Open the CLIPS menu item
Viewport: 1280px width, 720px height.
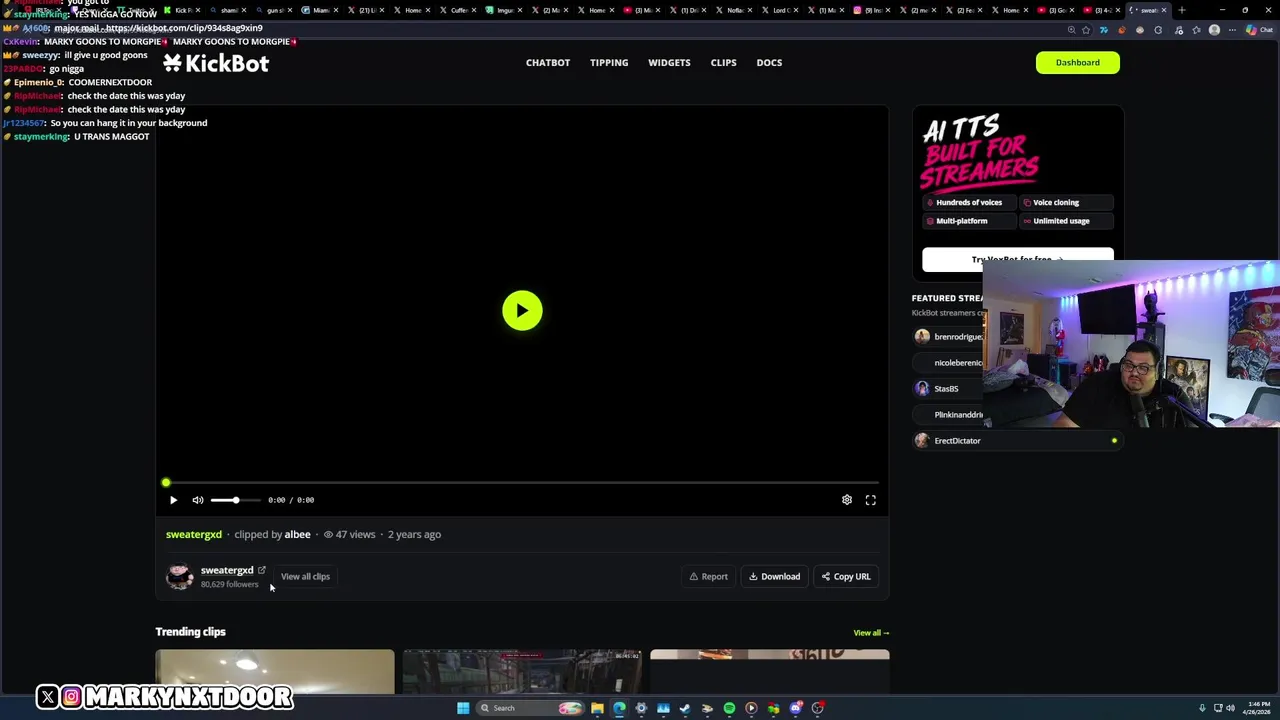point(723,62)
